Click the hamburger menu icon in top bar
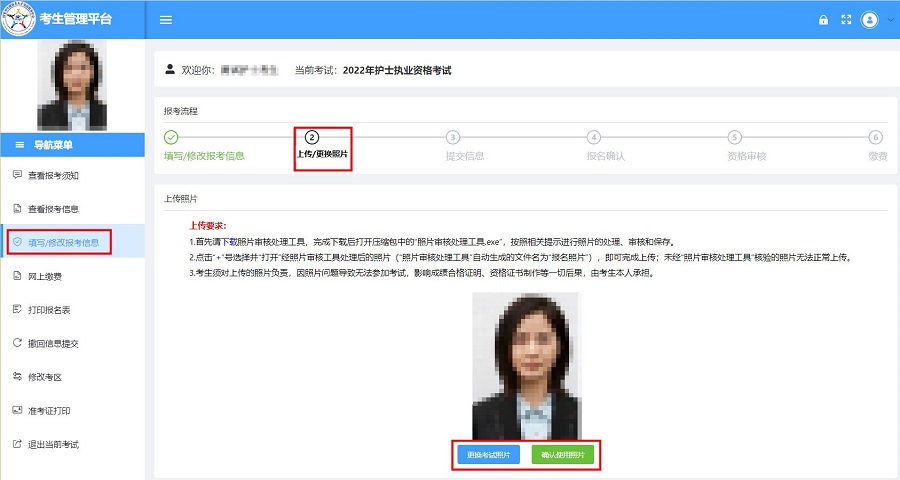 166,20
